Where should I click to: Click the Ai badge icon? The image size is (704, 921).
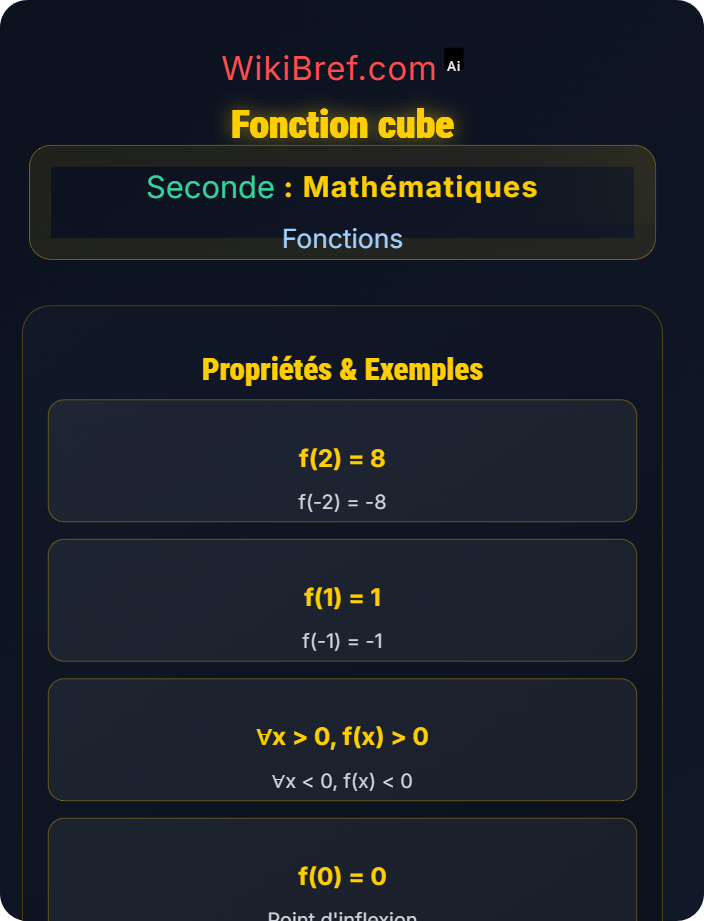click(454, 64)
